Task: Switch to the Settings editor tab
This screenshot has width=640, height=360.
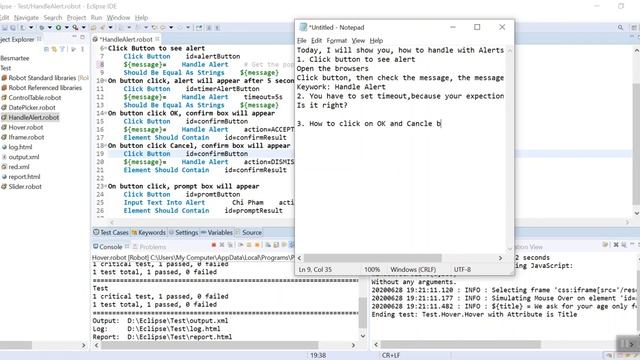Action: 184,232
